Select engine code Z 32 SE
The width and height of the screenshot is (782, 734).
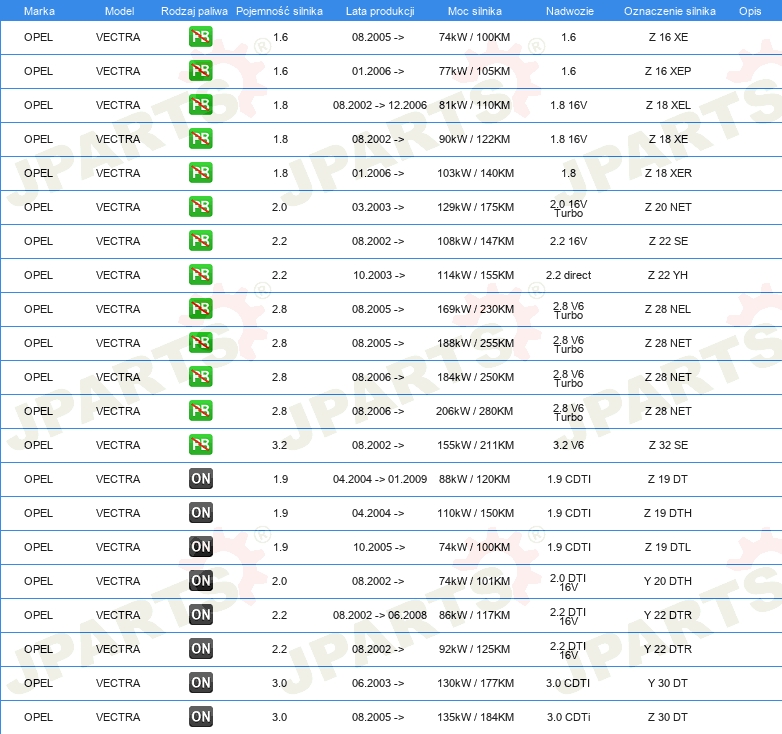668,445
